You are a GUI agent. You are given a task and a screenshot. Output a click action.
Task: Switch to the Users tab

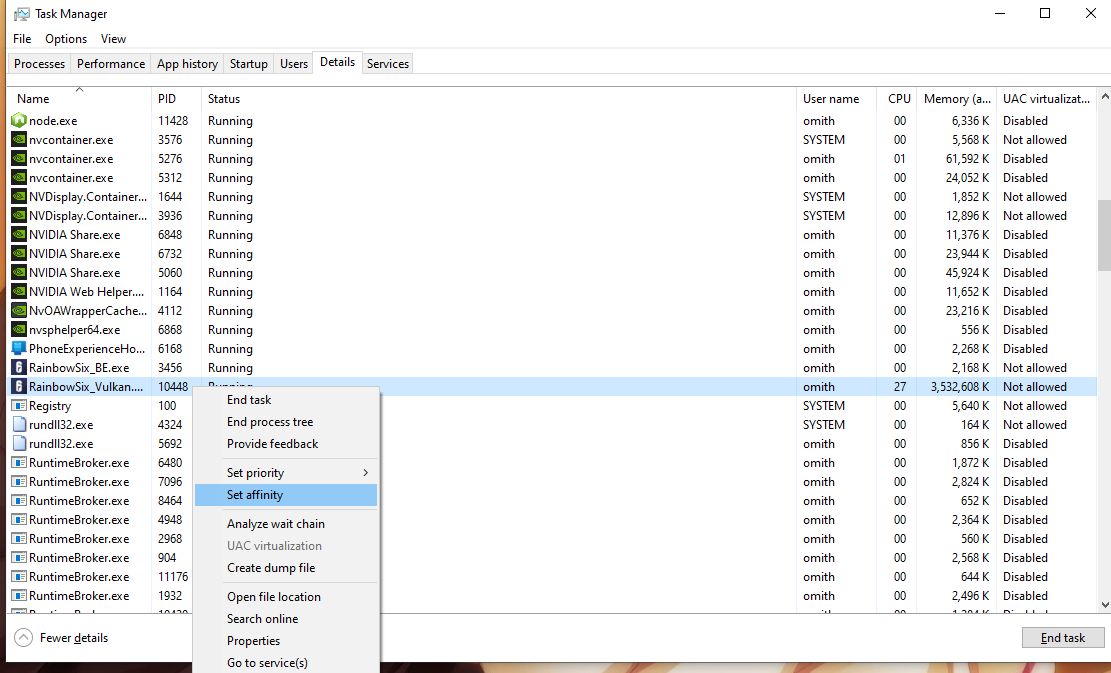[x=293, y=64]
